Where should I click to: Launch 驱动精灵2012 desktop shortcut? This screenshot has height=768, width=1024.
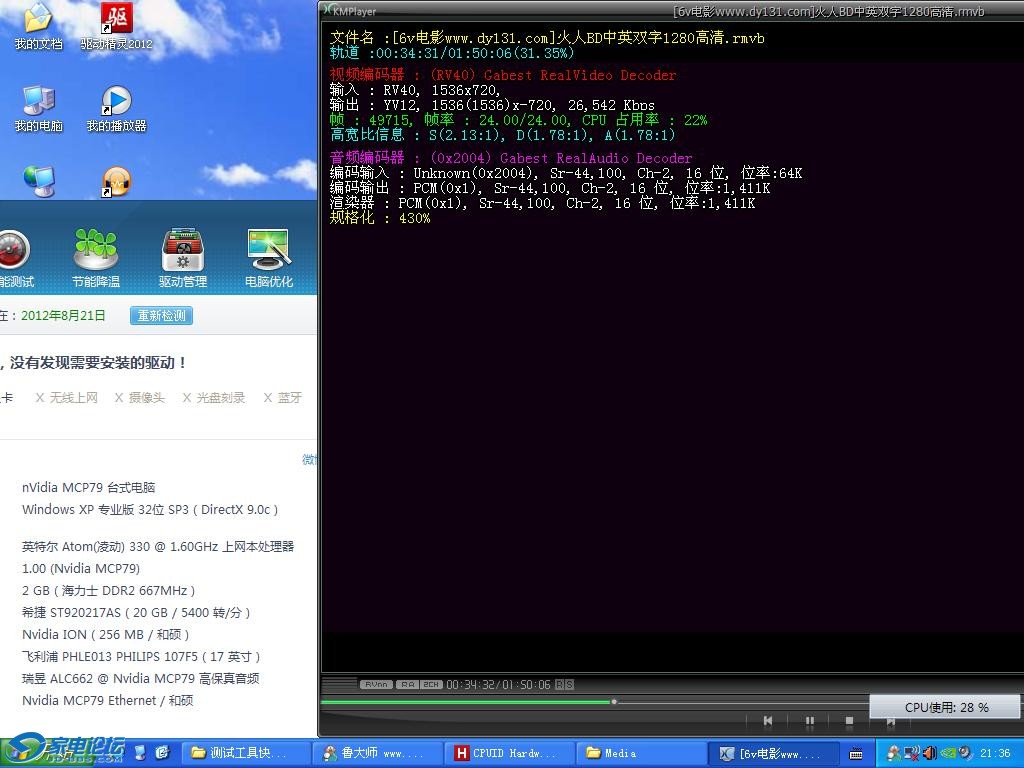tap(117, 25)
